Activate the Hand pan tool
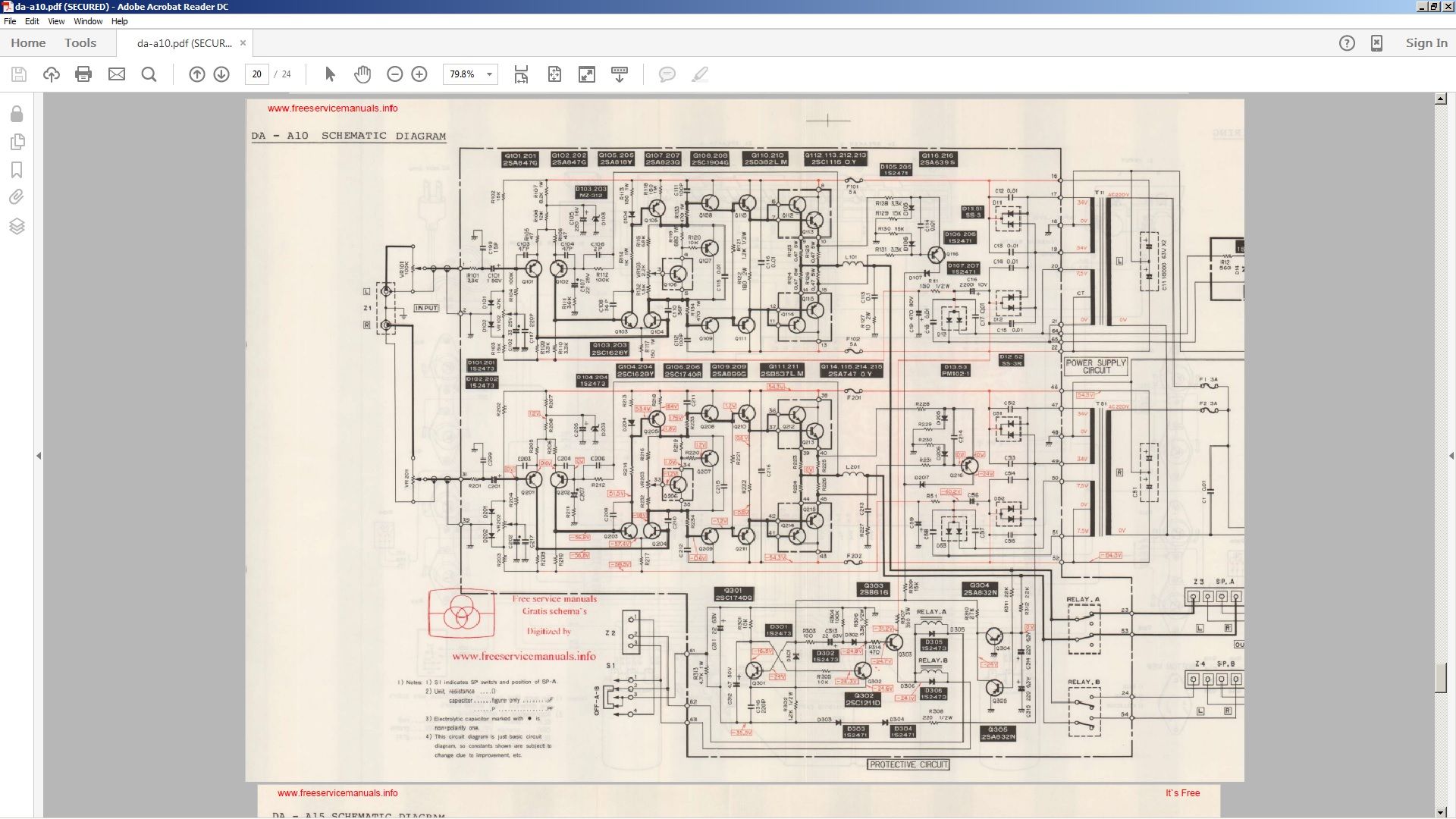The image size is (1456, 819). click(x=362, y=74)
